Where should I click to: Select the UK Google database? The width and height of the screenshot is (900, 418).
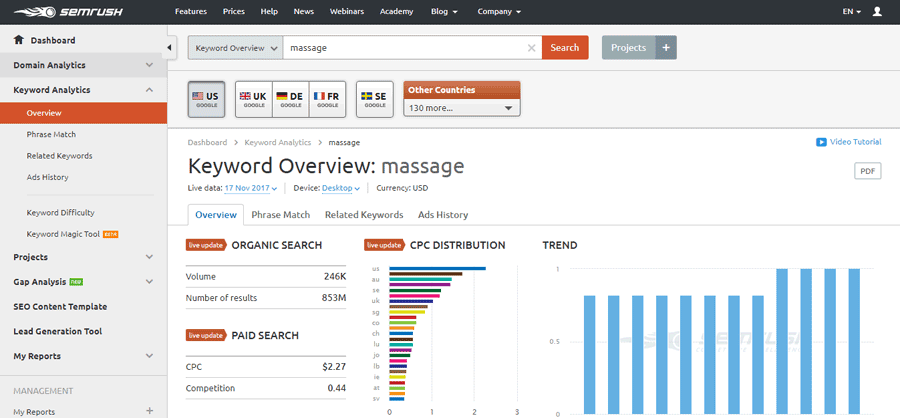click(x=254, y=99)
